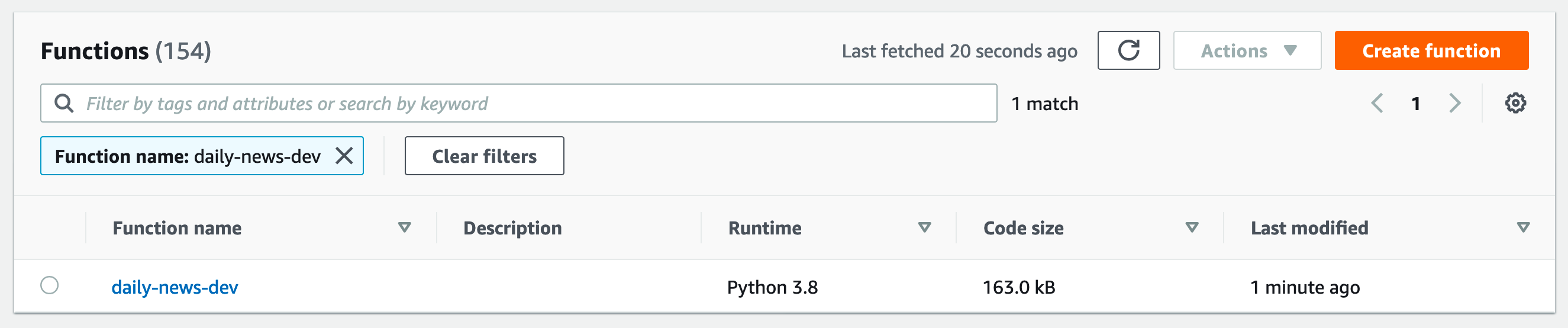Image resolution: width=1568 pixels, height=328 pixels.
Task: Sort by Code size arrow
Action: click(1192, 227)
